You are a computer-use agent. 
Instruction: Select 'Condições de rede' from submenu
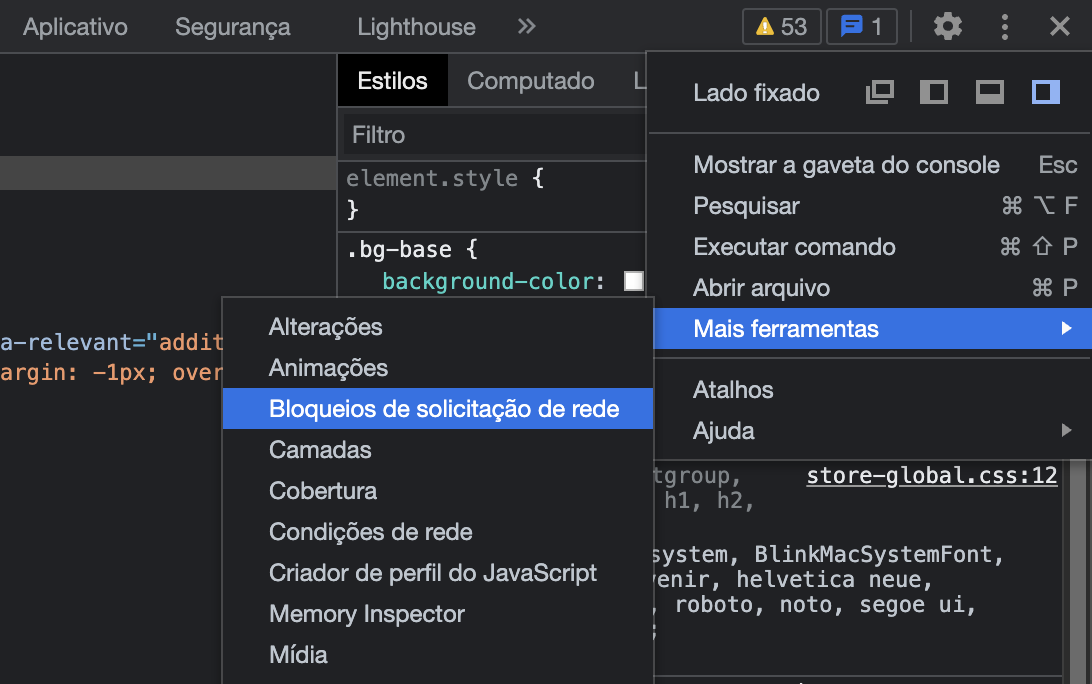[x=369, y=532]
